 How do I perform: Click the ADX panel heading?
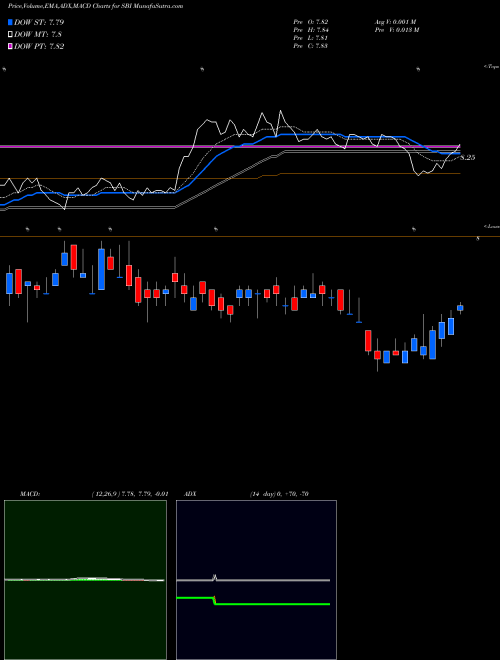(191, 494)
